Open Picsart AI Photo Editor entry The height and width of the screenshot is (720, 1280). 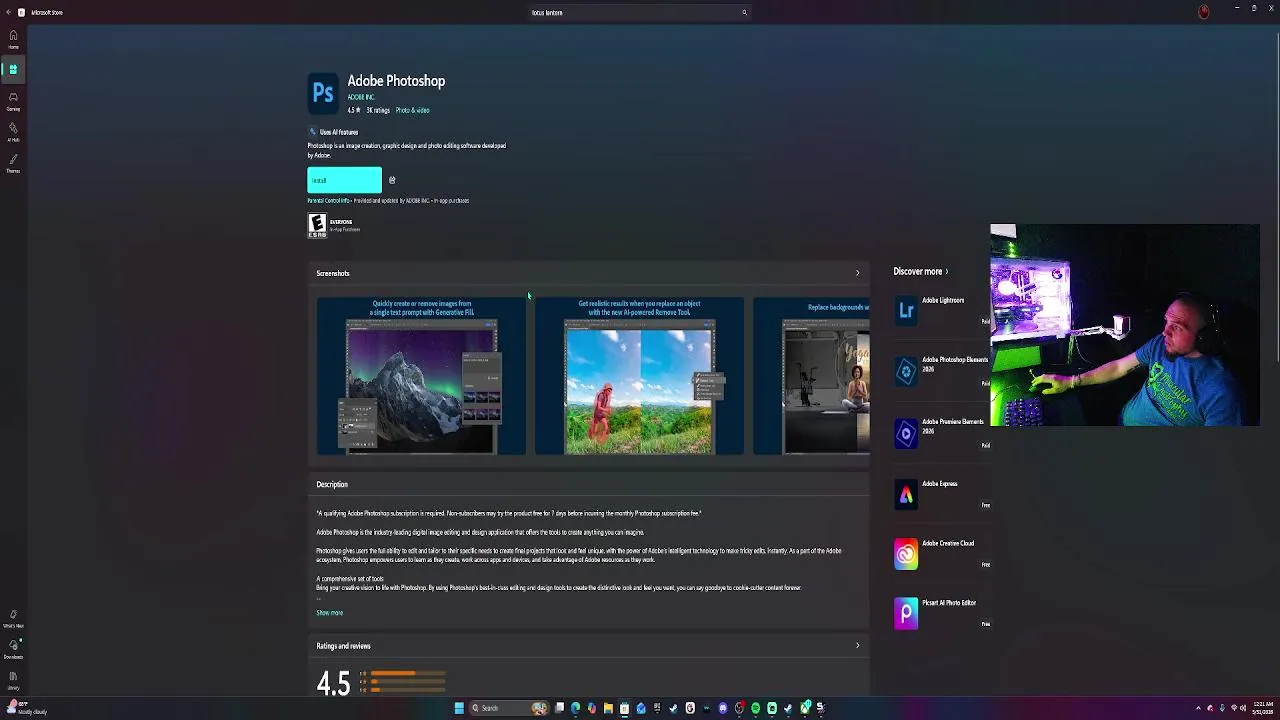[940, 613]
